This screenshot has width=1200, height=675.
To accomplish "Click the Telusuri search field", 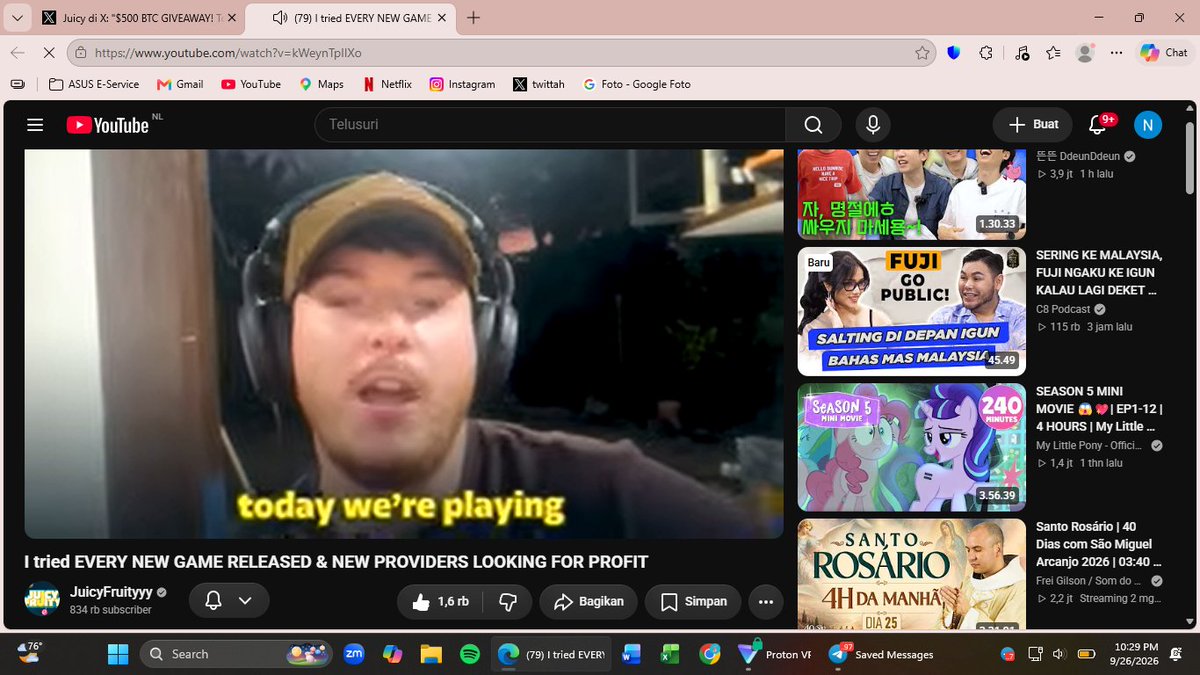I will 550,125.
